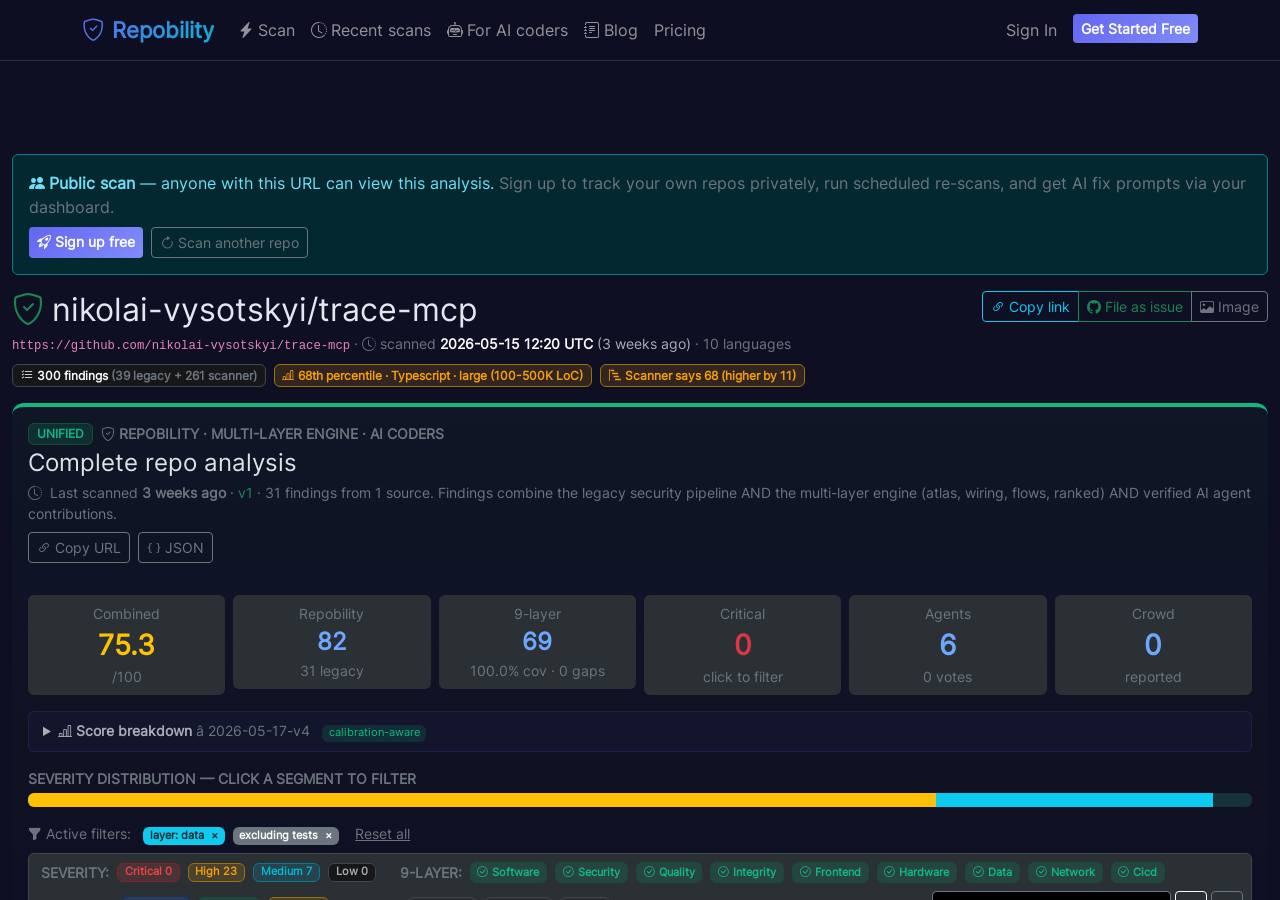Click the Image export button
This screenshot has width=1280, height=900.
tap(1229, 307)
